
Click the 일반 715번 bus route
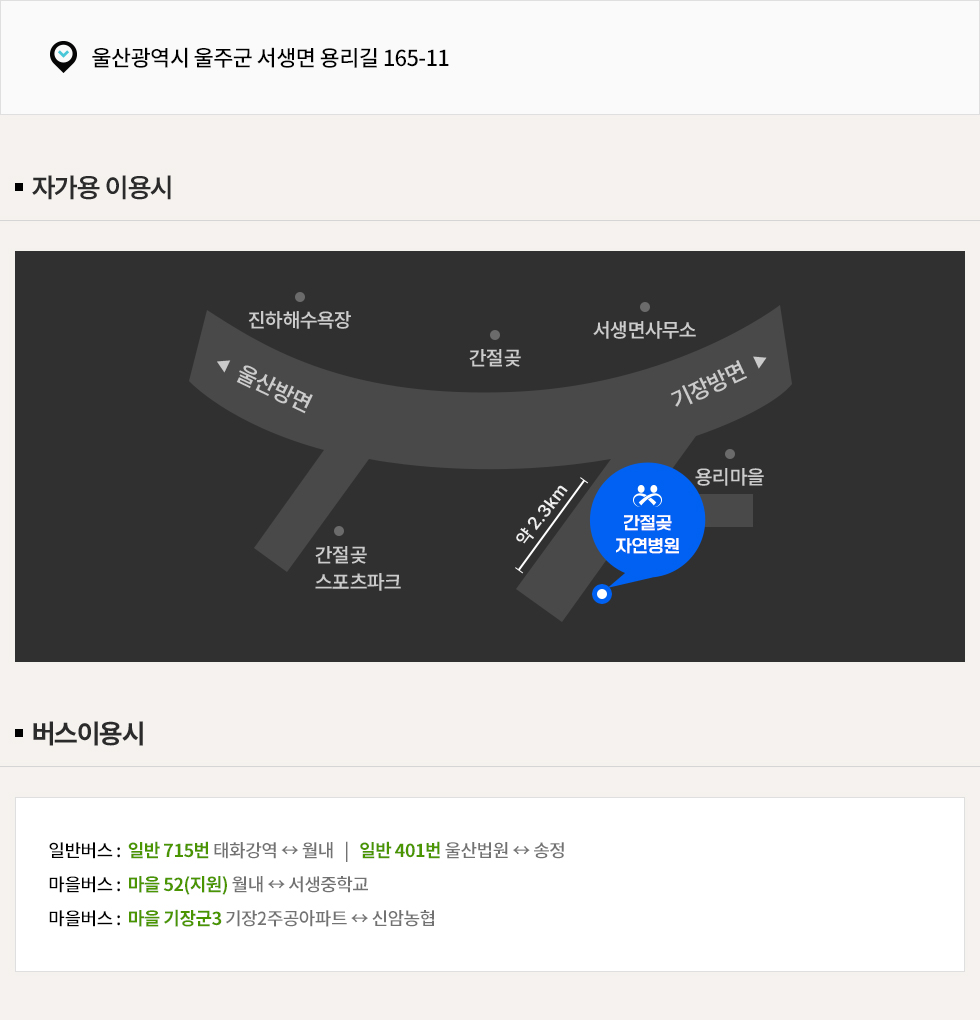coord(168,850)
